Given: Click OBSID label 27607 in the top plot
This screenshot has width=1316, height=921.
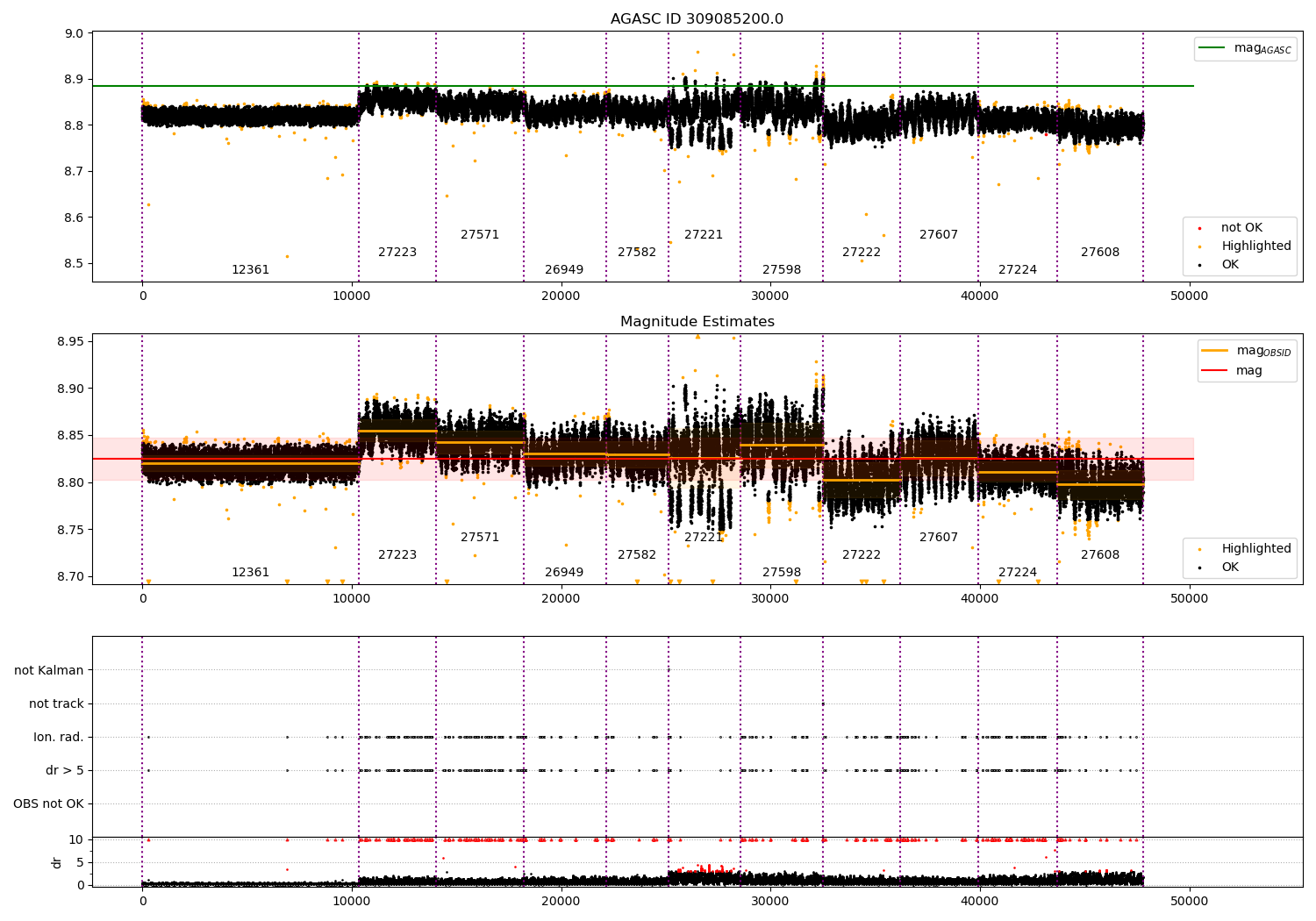Looking at the screenshot, I should coord(939,235).
